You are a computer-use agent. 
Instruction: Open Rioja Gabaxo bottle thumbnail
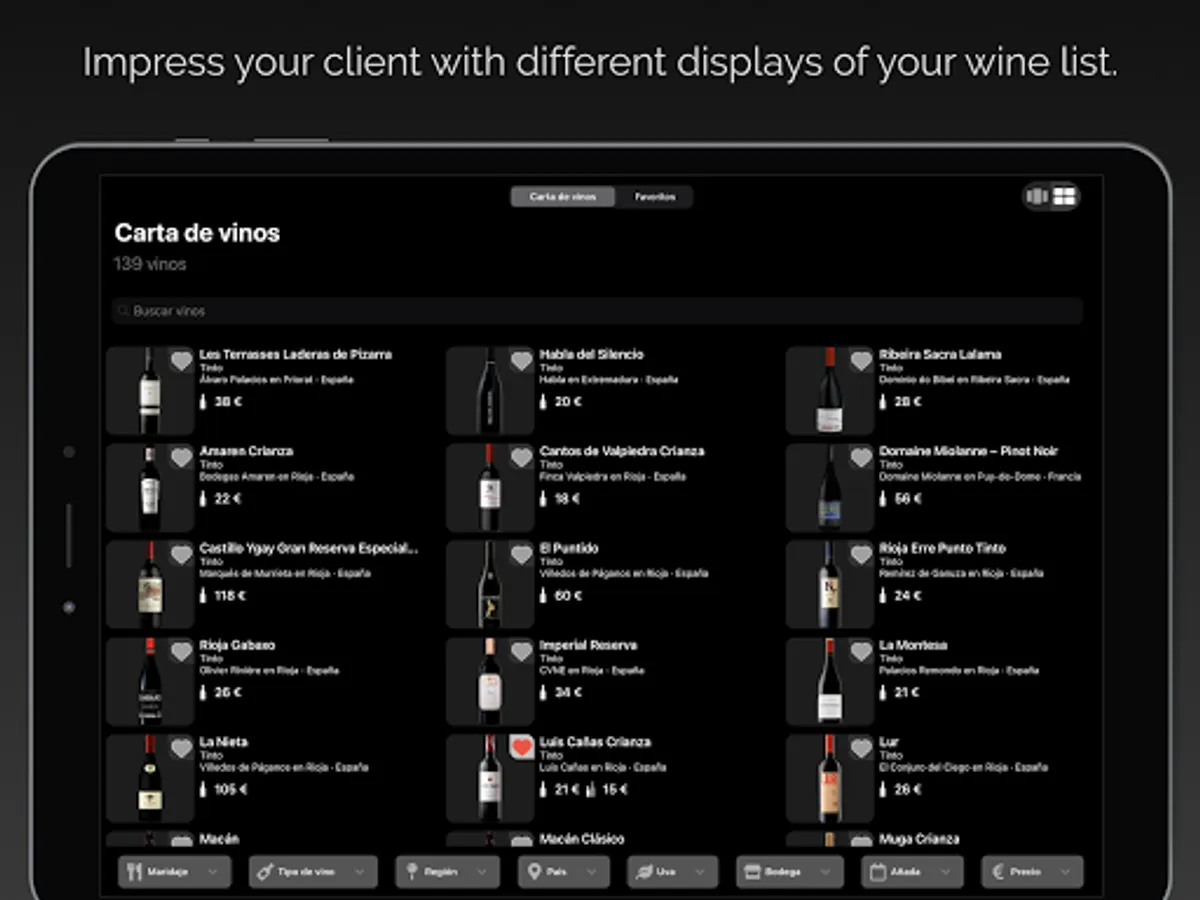(x=150, y=681)
